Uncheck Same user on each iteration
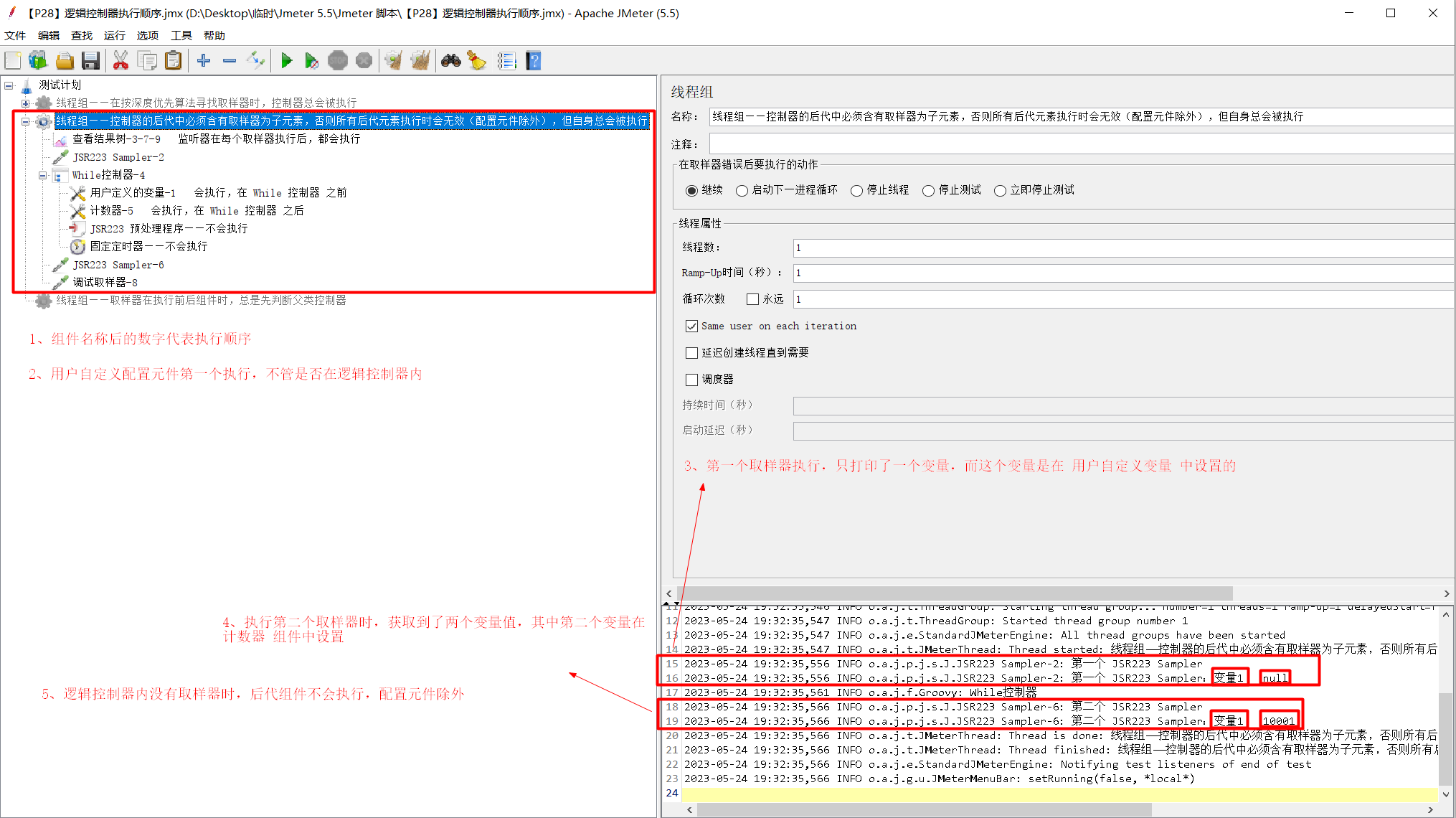The width and height of the screenshot is (1456, 818). [691, 326]
